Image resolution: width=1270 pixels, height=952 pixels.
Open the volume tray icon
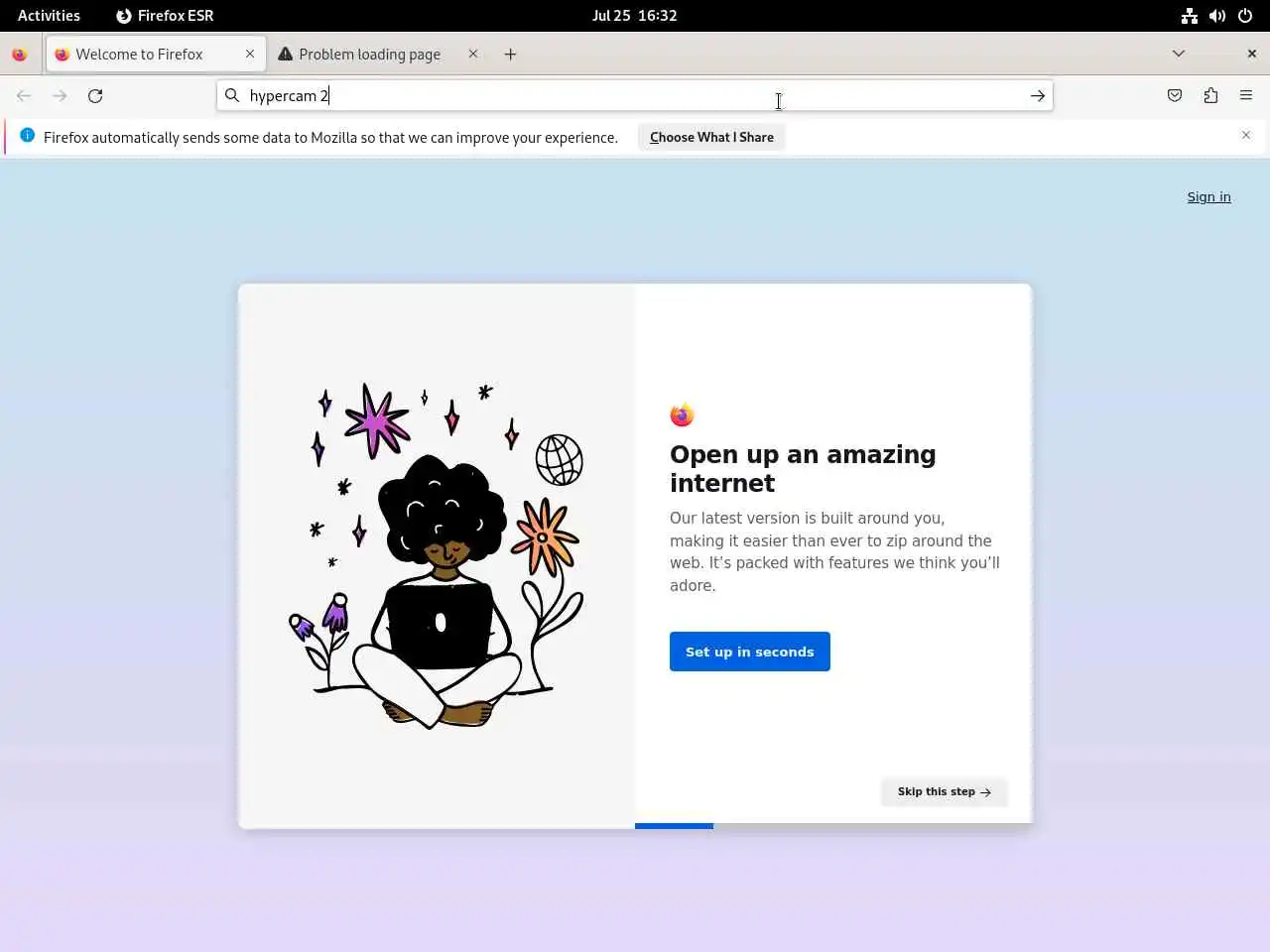coord(1217,16)
